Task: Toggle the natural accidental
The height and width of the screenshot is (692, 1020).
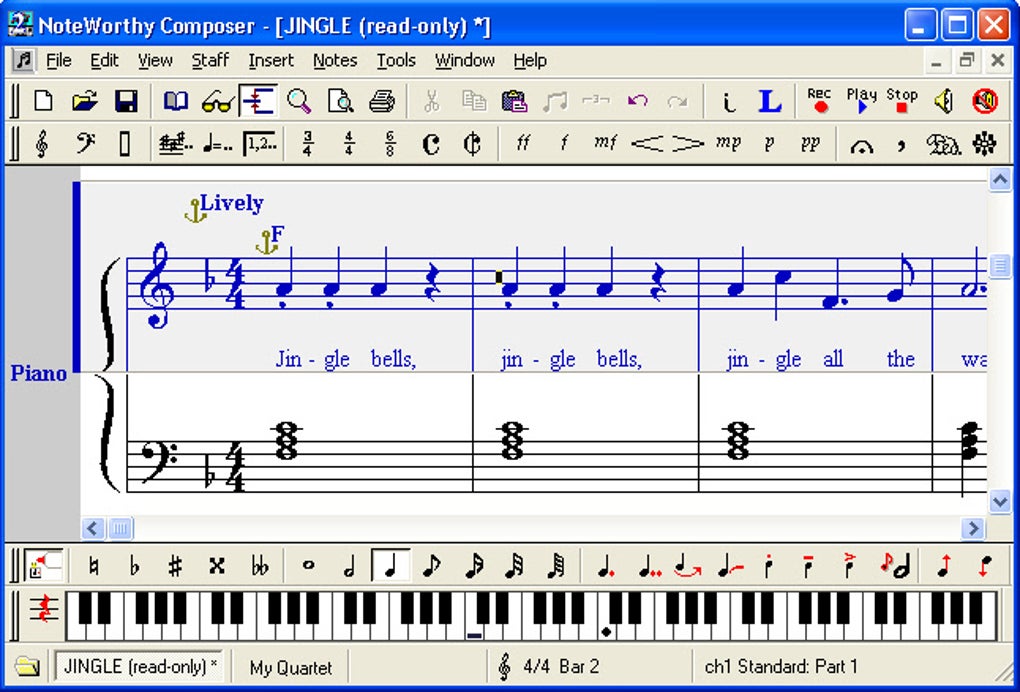Action: (x=94, y=566)
